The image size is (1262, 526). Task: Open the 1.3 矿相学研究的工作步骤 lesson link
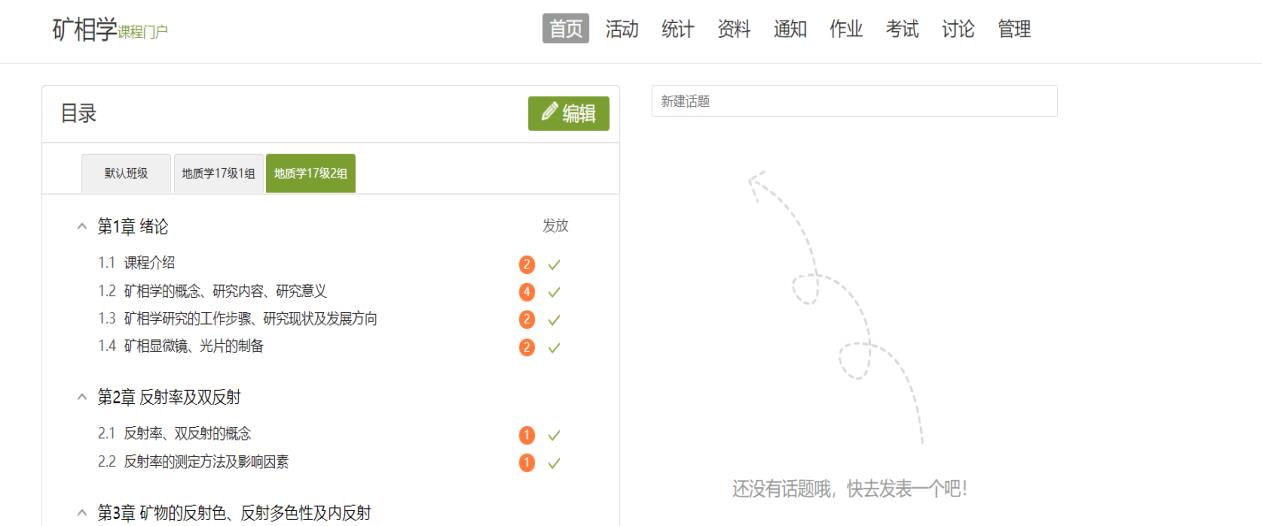250,319
